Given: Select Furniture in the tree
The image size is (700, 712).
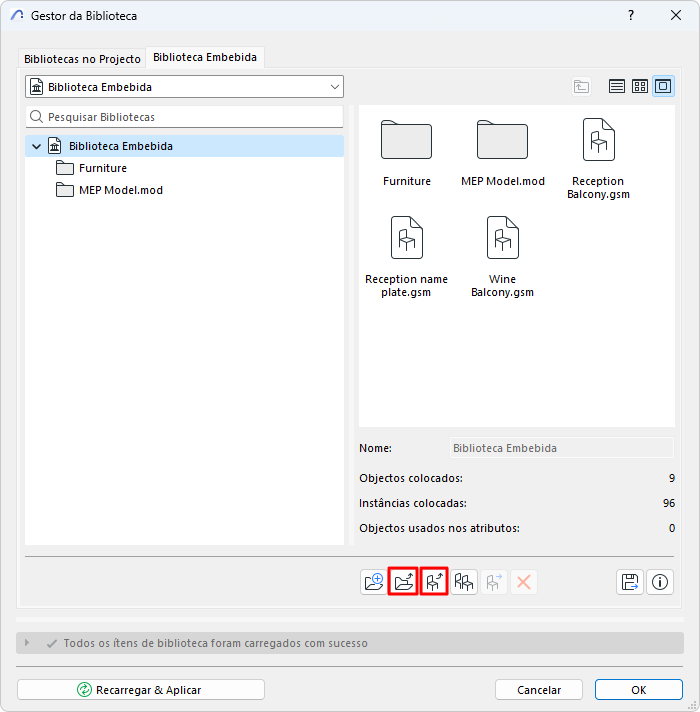Looking at the screenshot, I should (x=103, y=168).
